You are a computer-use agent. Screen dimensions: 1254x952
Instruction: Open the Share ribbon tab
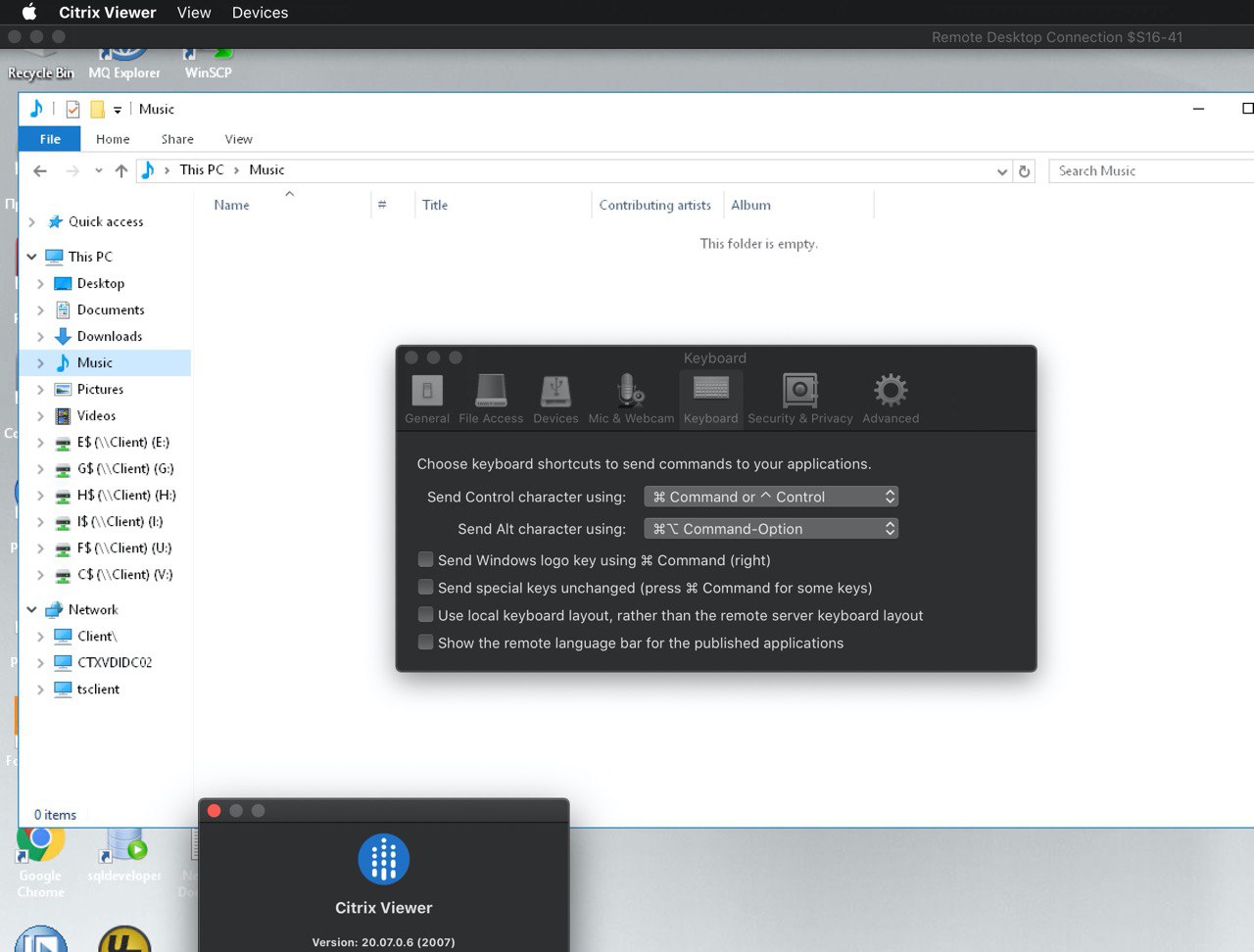pyautogui.click(x=177, y=139)
